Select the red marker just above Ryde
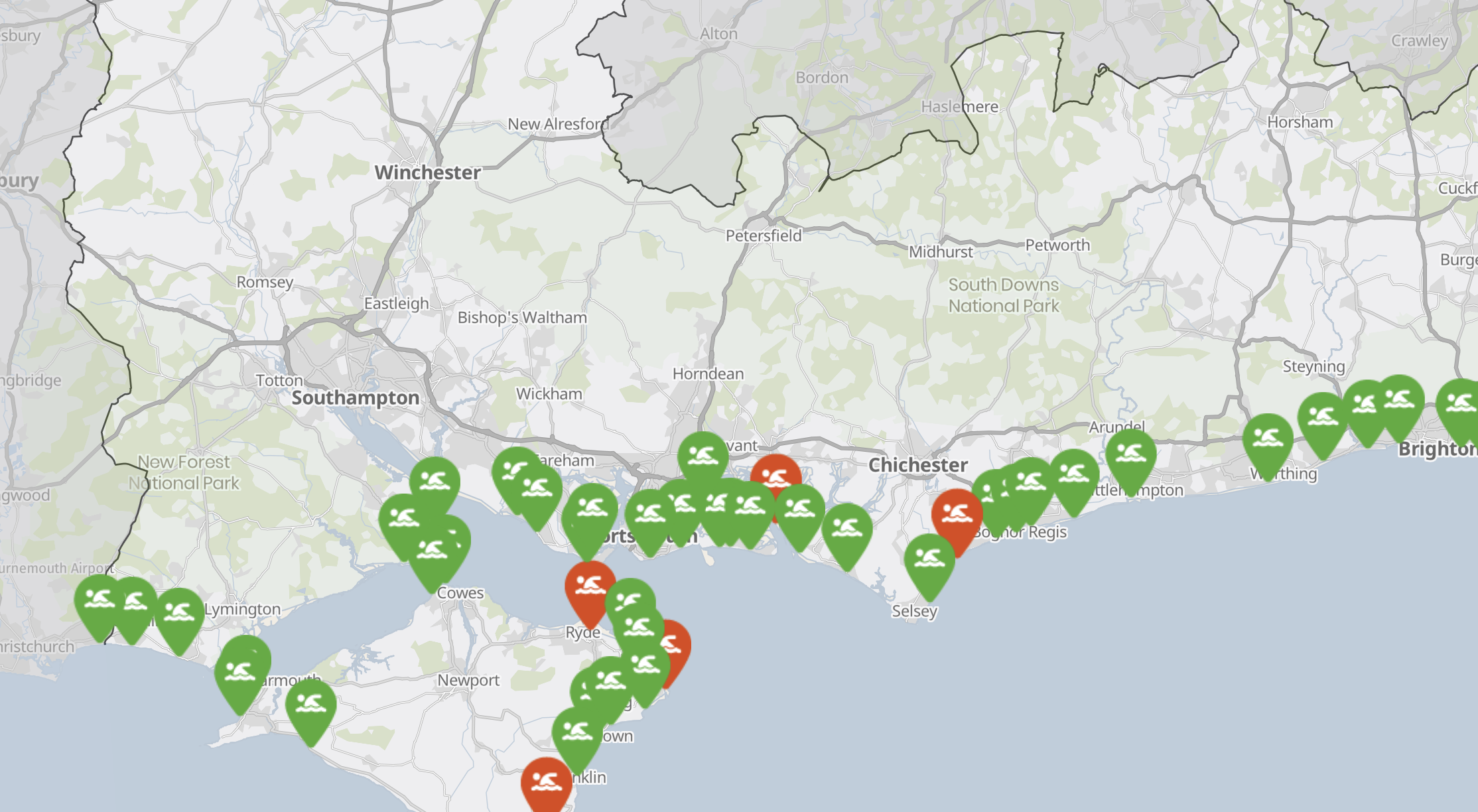The height and width of the screenshot is (812, 1478). pos(588,586)
